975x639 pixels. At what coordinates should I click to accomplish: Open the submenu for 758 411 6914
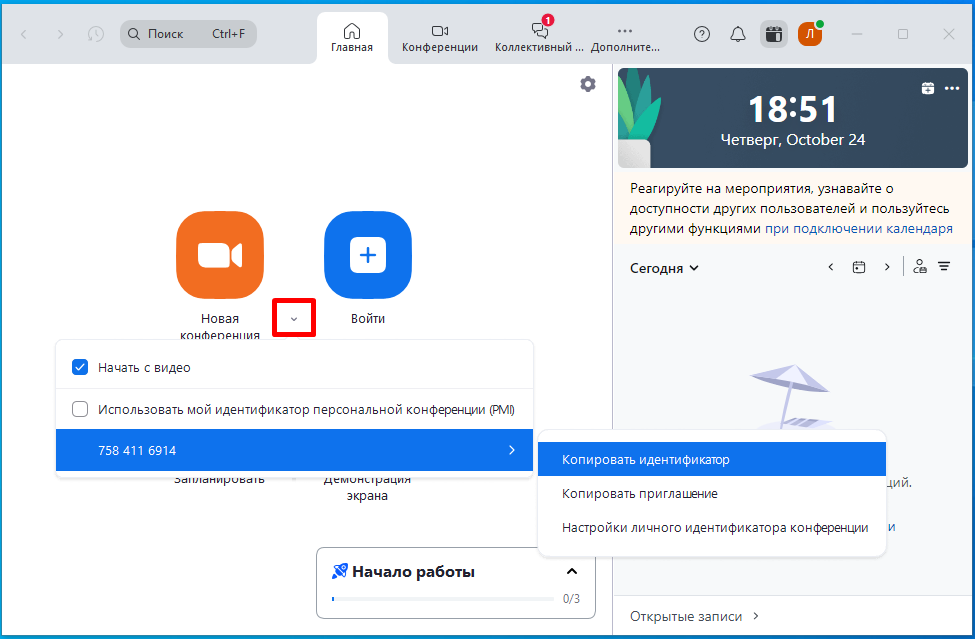coord(294,450)
